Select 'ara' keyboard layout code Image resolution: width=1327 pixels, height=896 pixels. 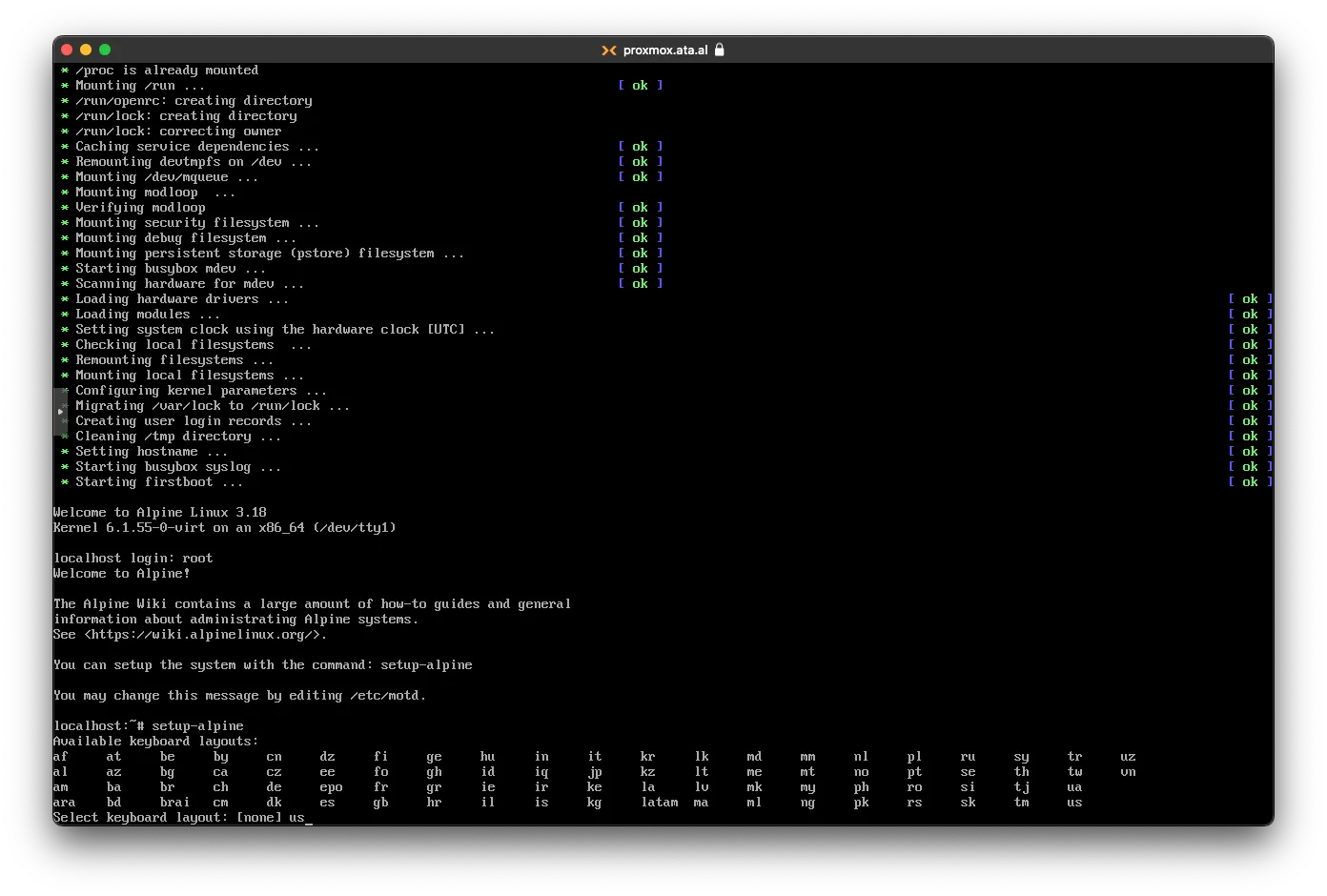click(65, 803)
